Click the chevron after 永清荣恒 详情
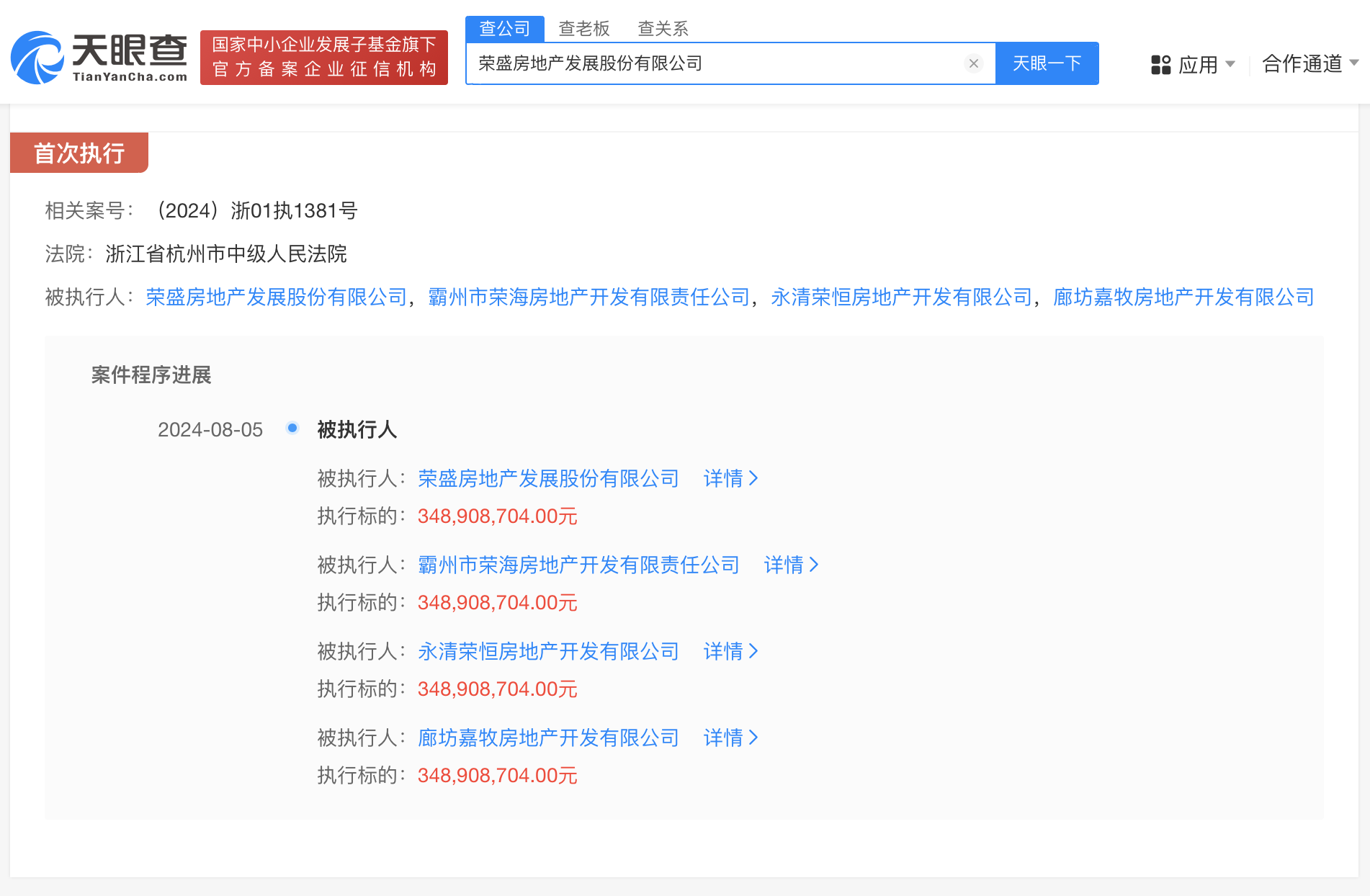This screenshot has height=896, width=1370. pos(755,651)
